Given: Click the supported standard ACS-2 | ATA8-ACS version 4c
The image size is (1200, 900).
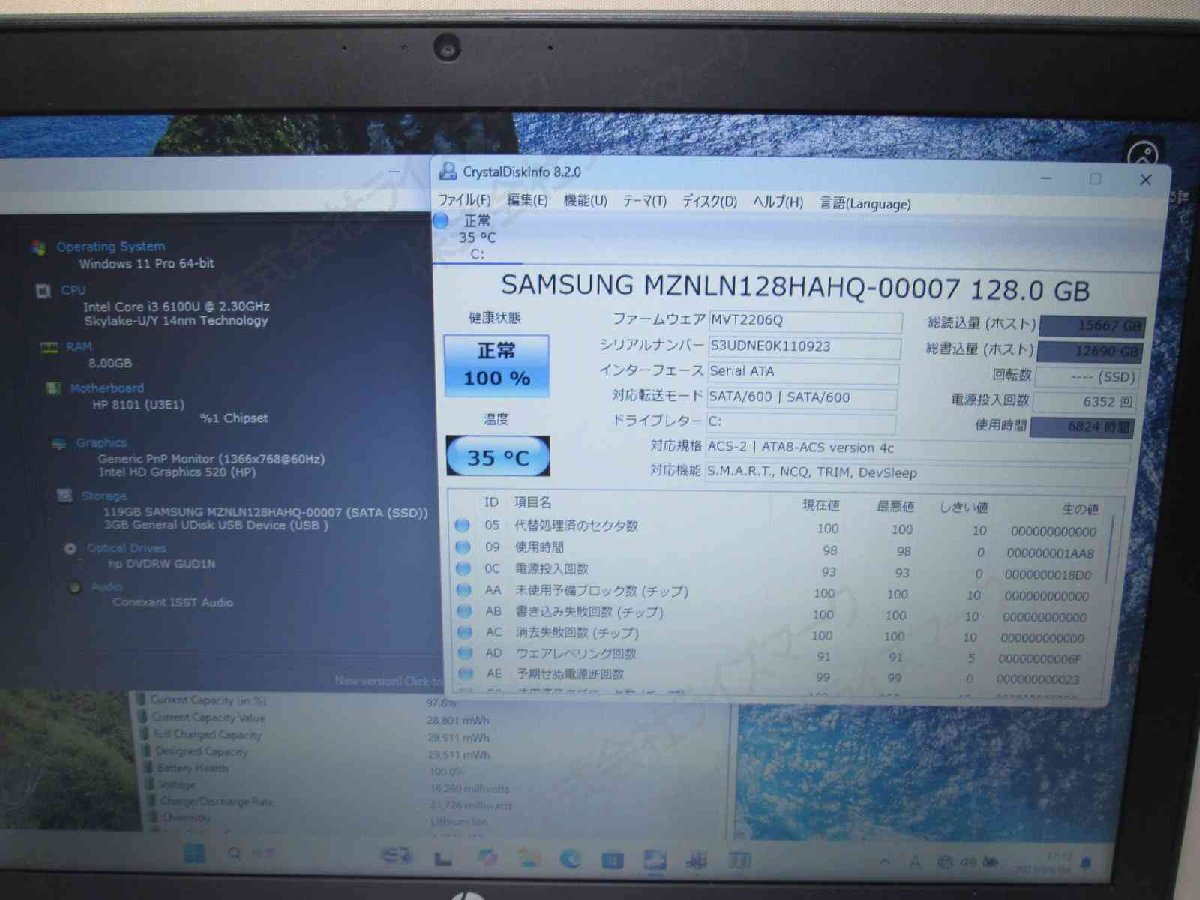Looking at the screenshot, I should pyautogui.click(x=918, y=449).
